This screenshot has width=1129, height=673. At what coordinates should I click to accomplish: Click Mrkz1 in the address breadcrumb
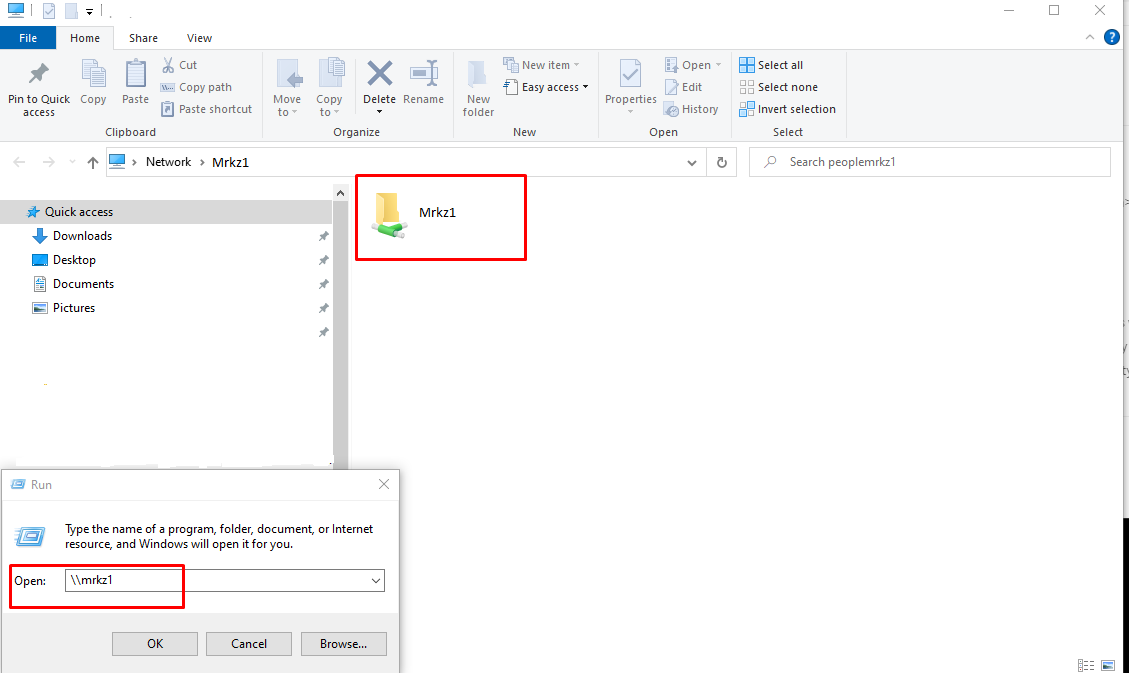pos(230,162)
